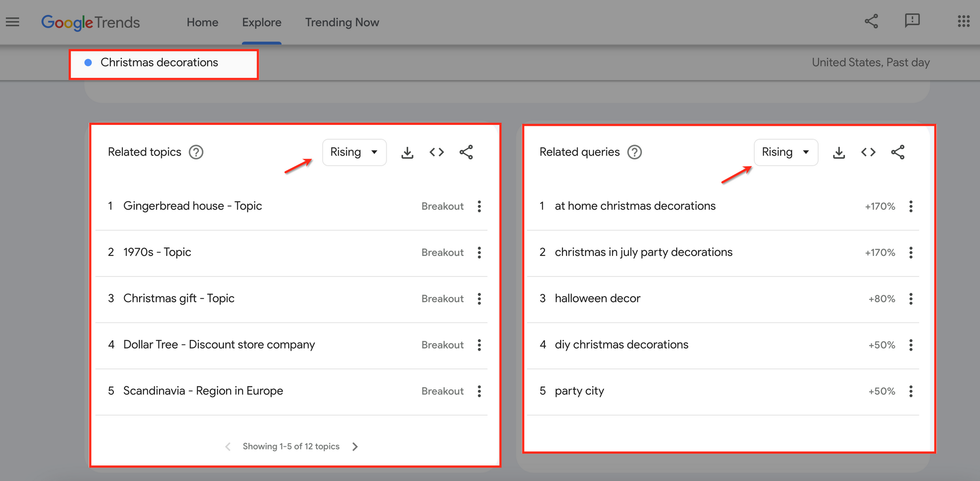Open Related topics help icon
This screenshot has height=481, width=980.
pyautogui.click(x=196, y=153)
